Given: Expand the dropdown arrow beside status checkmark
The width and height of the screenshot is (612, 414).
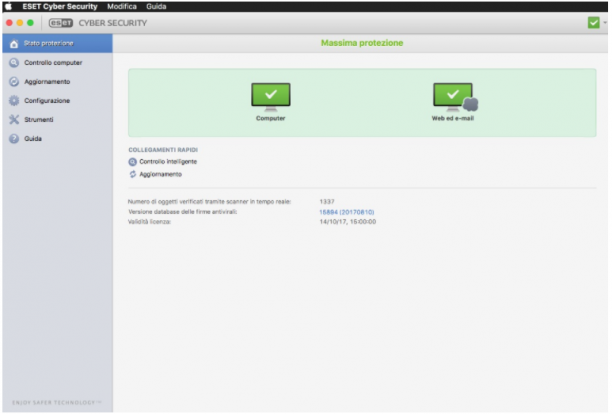Looking at the screenshot, I should [605, 23].
